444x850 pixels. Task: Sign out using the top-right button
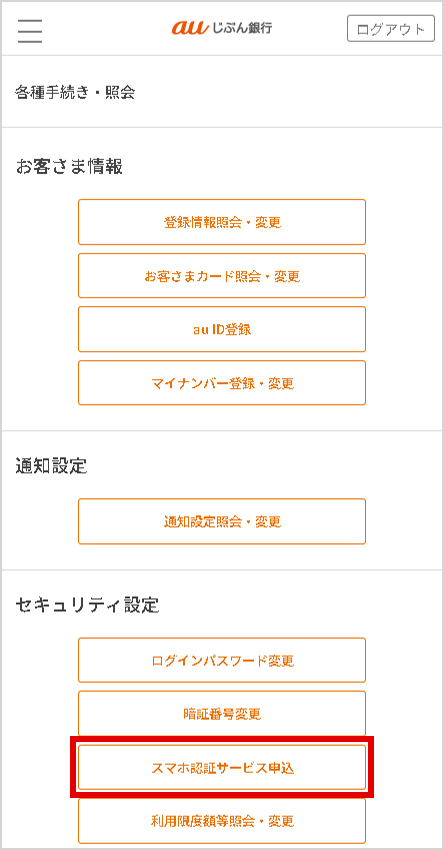391,29
